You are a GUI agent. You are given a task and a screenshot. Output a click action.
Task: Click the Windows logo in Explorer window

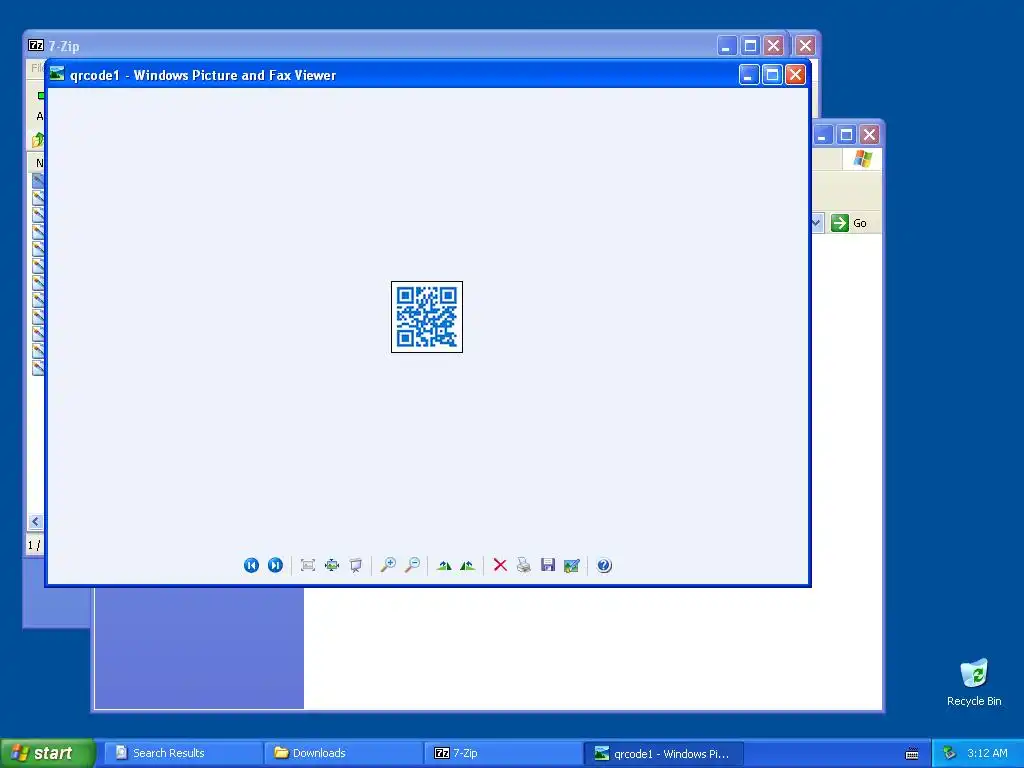[x=862, y=159]
